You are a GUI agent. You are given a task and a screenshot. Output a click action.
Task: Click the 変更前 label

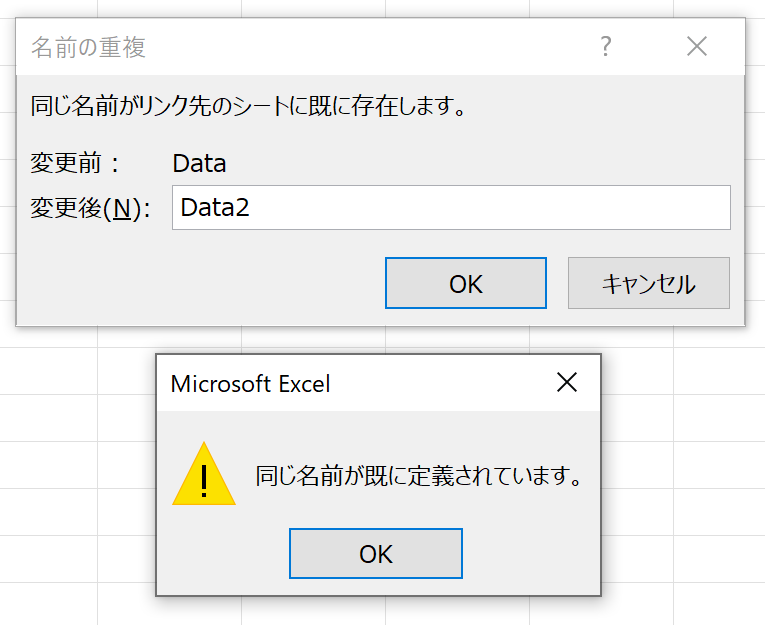tap(75, 163)
